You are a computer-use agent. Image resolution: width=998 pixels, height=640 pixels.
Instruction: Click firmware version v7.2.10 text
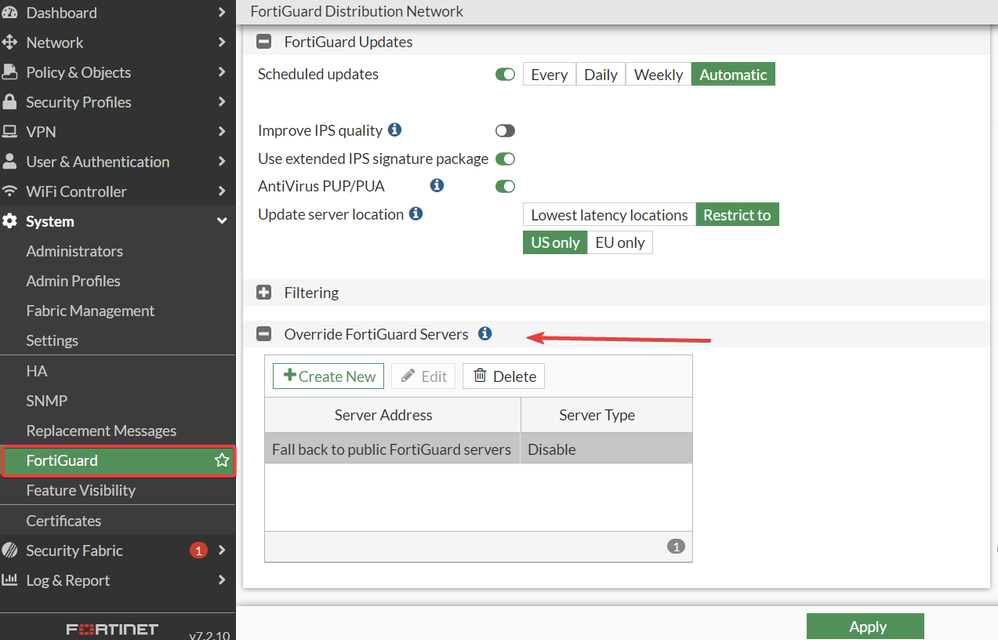point(209,634)
